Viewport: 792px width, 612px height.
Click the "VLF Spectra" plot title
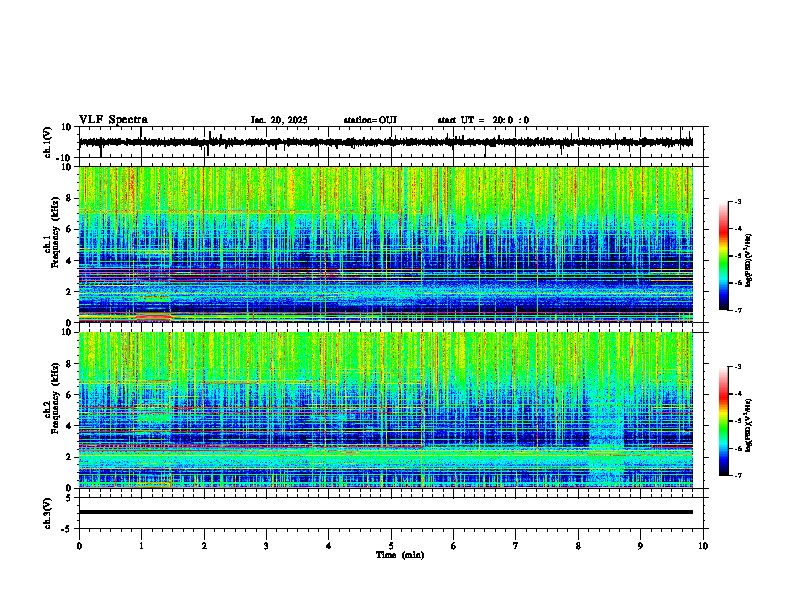pyautogui.click(x=113, y=120)
